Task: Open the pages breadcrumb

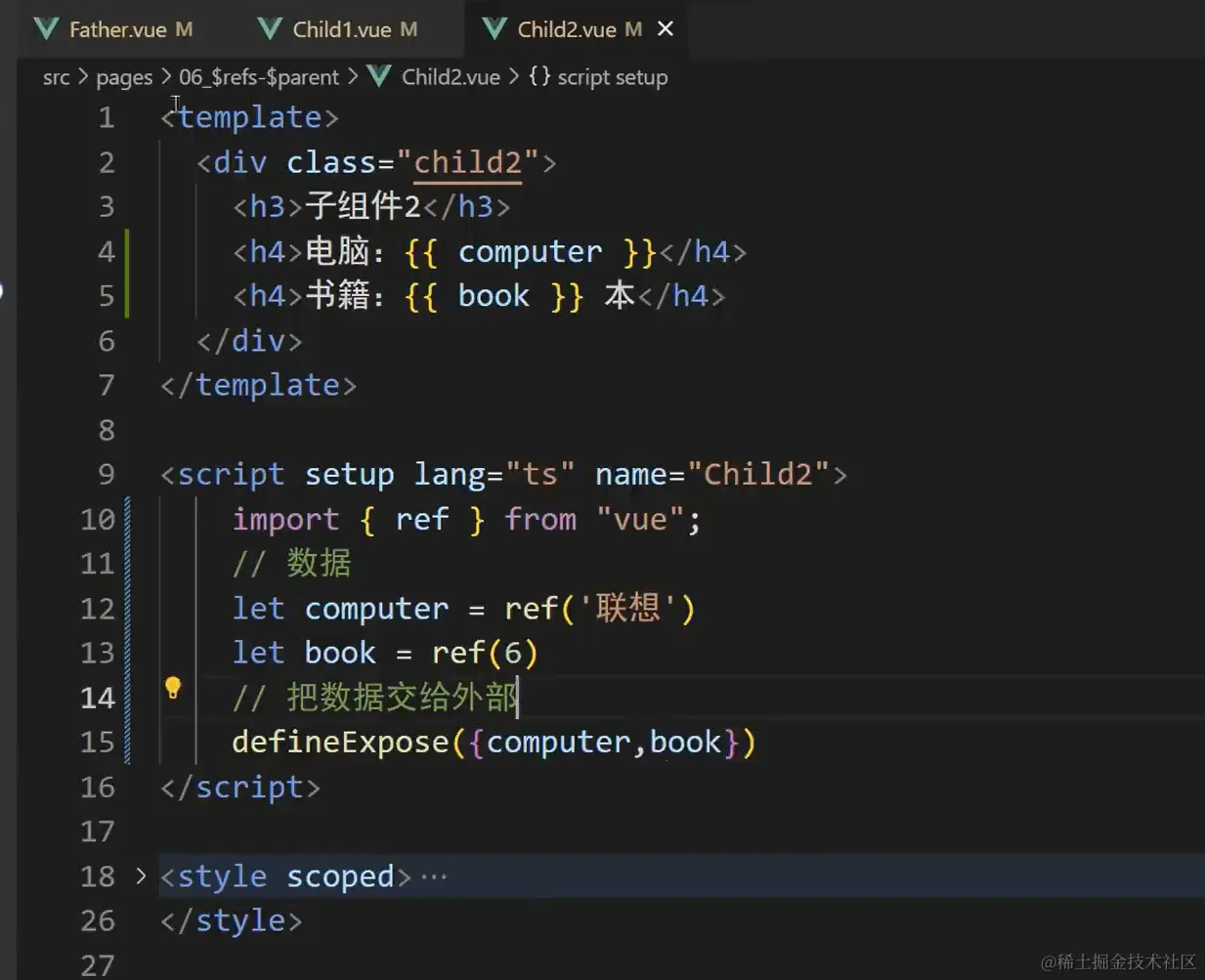Action: pyautogui.click(x=124, y=77)
